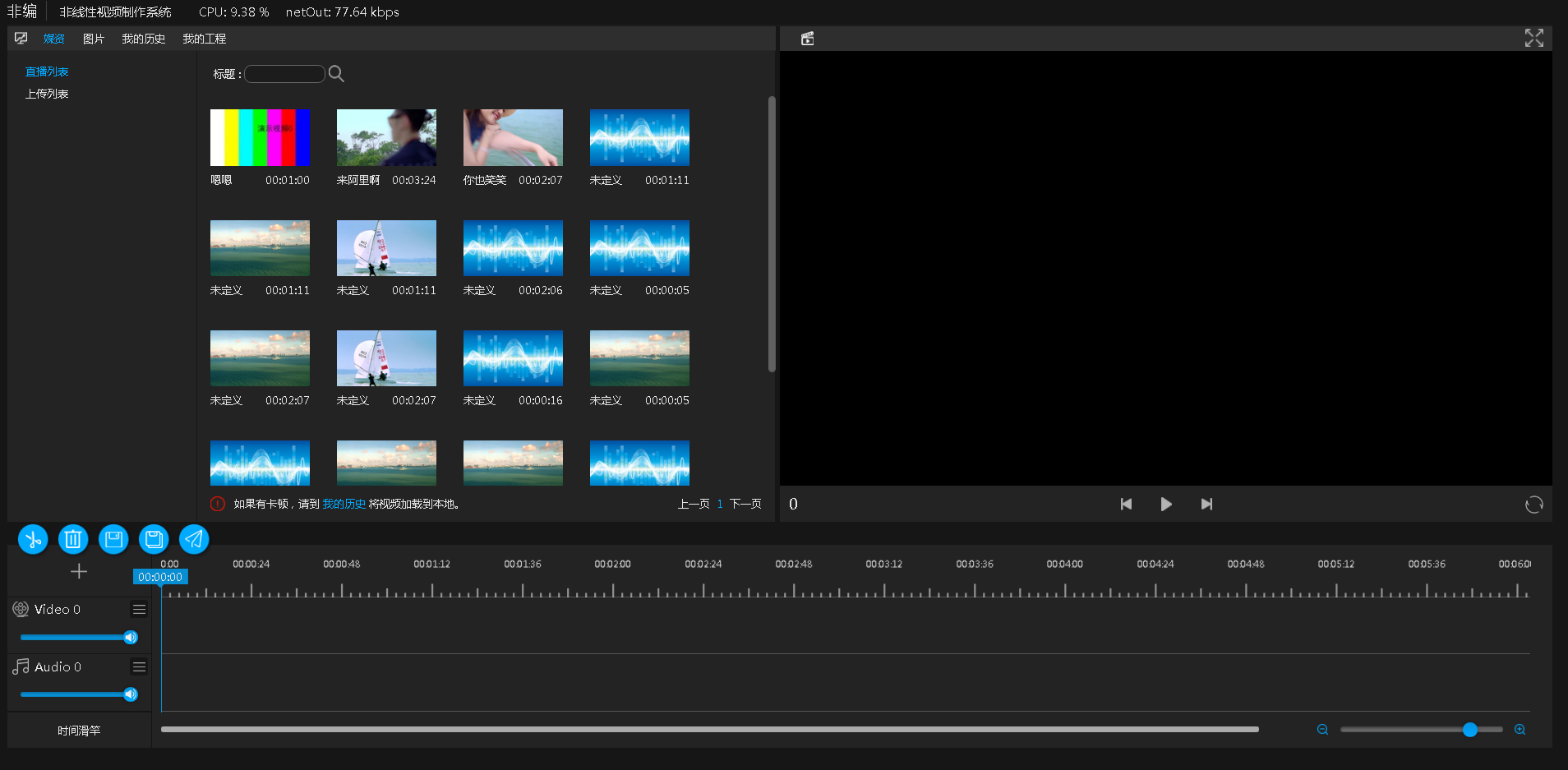Open Video 0 track menu icon

tap(139, 610)
